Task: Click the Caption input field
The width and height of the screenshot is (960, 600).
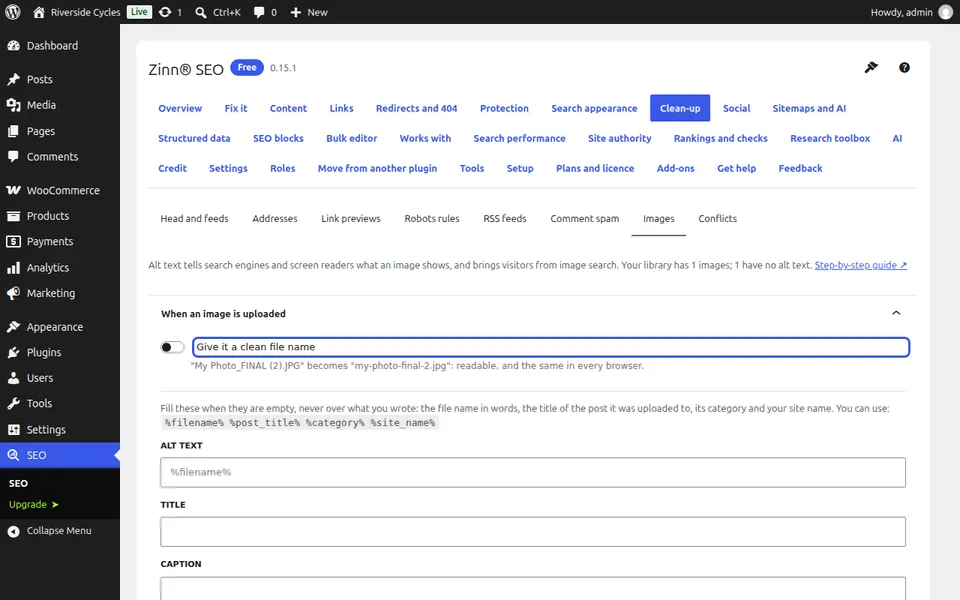Action: click(x=533, y=588)
